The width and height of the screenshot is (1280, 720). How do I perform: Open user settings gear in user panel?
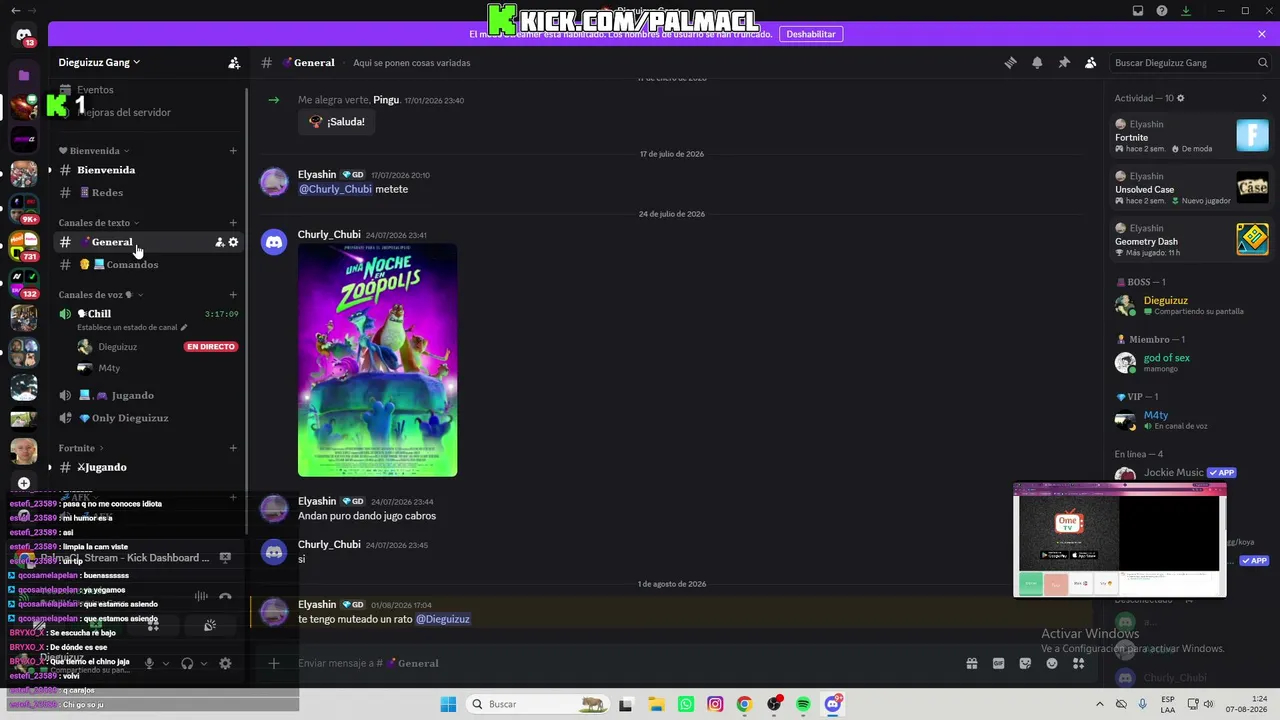pyautogui.click(x=225, y=663)
